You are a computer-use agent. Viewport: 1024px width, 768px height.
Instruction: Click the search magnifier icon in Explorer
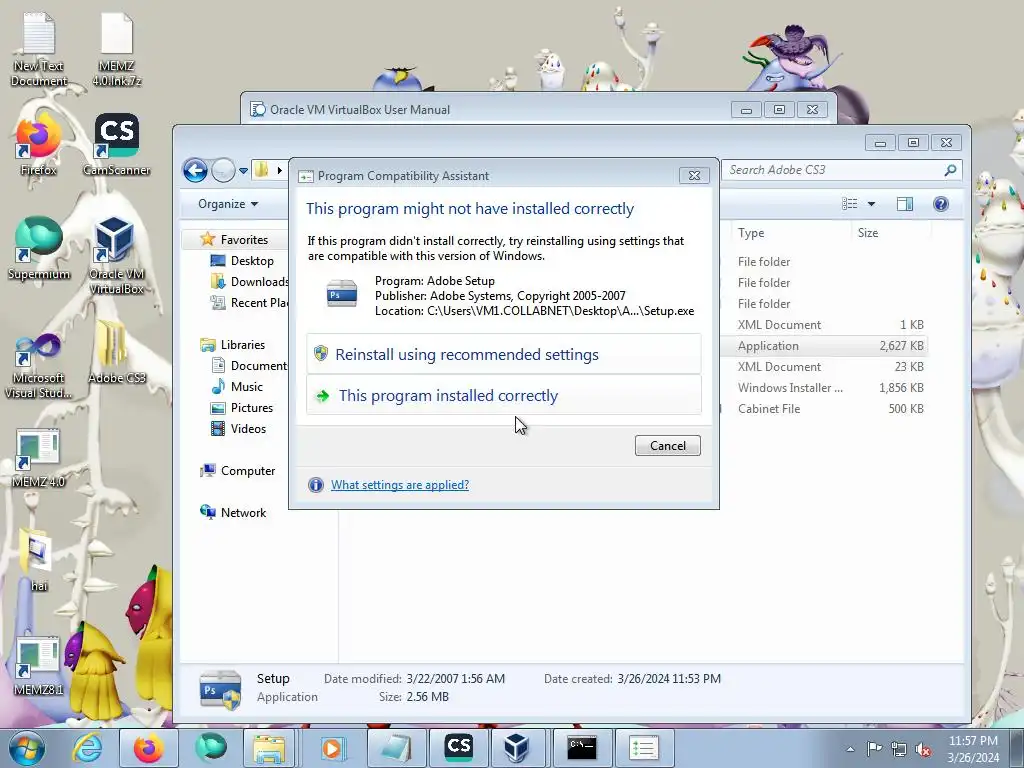[950, 170]
